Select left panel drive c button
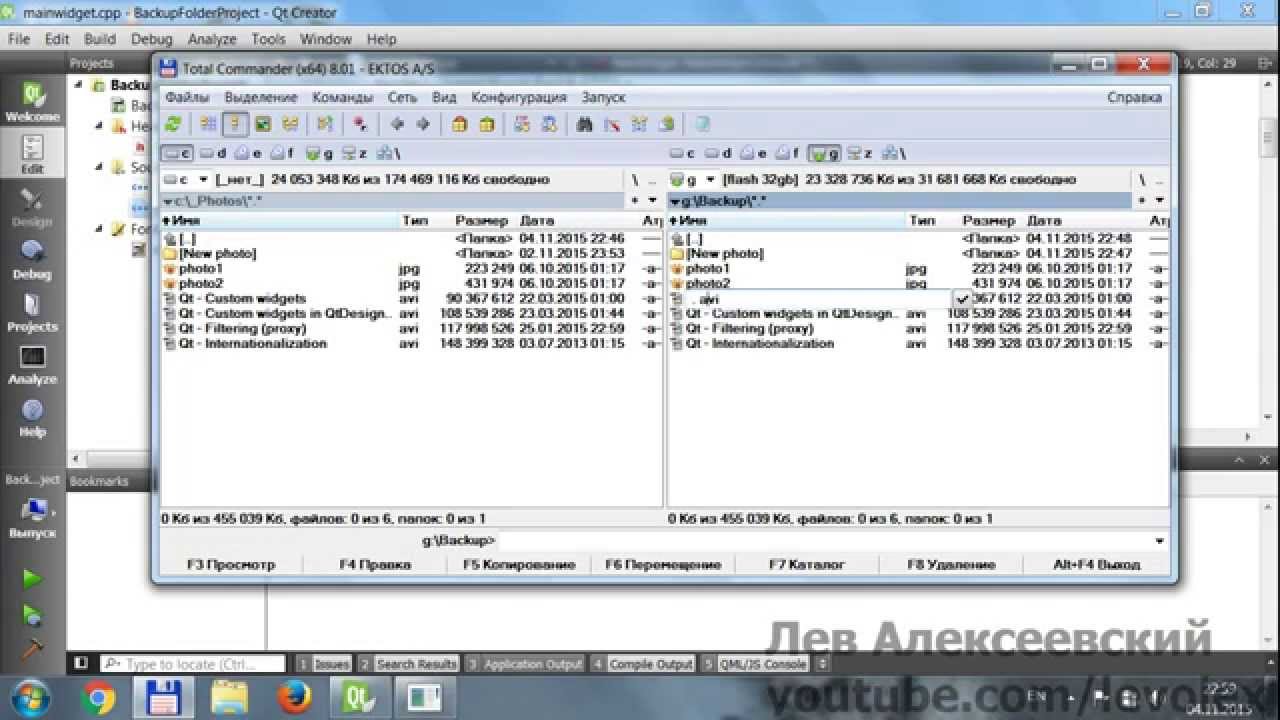Screen dimensions: 1280x720 [177, 153]
